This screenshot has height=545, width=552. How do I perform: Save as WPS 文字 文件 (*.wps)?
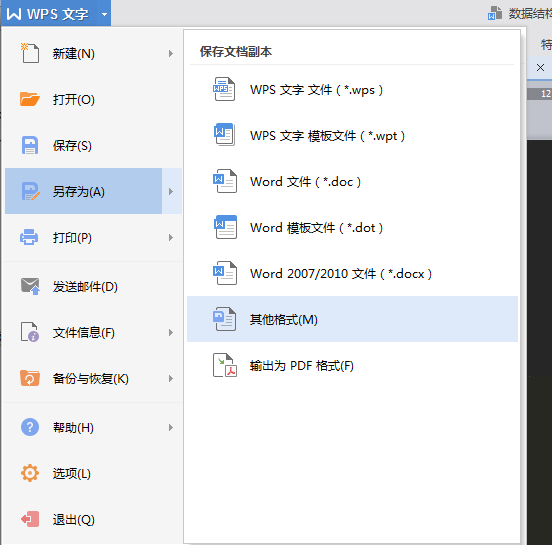pos(352,89)
